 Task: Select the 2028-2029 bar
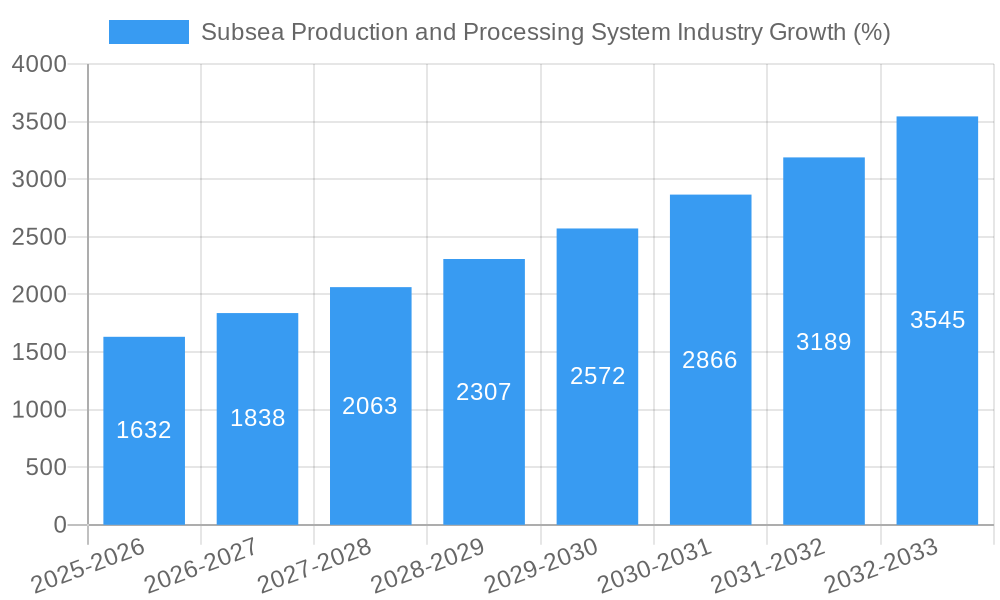[x=484, y=392]
